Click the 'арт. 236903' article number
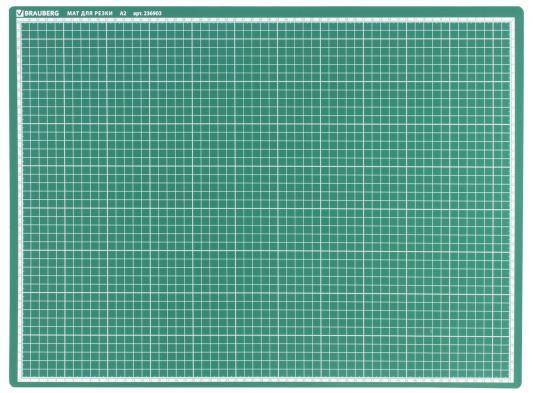 147,13
